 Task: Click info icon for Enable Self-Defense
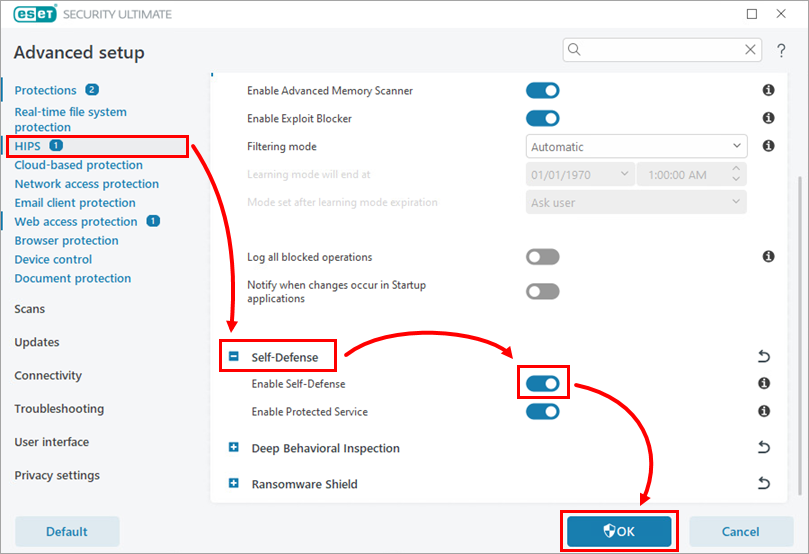(763, 384)
